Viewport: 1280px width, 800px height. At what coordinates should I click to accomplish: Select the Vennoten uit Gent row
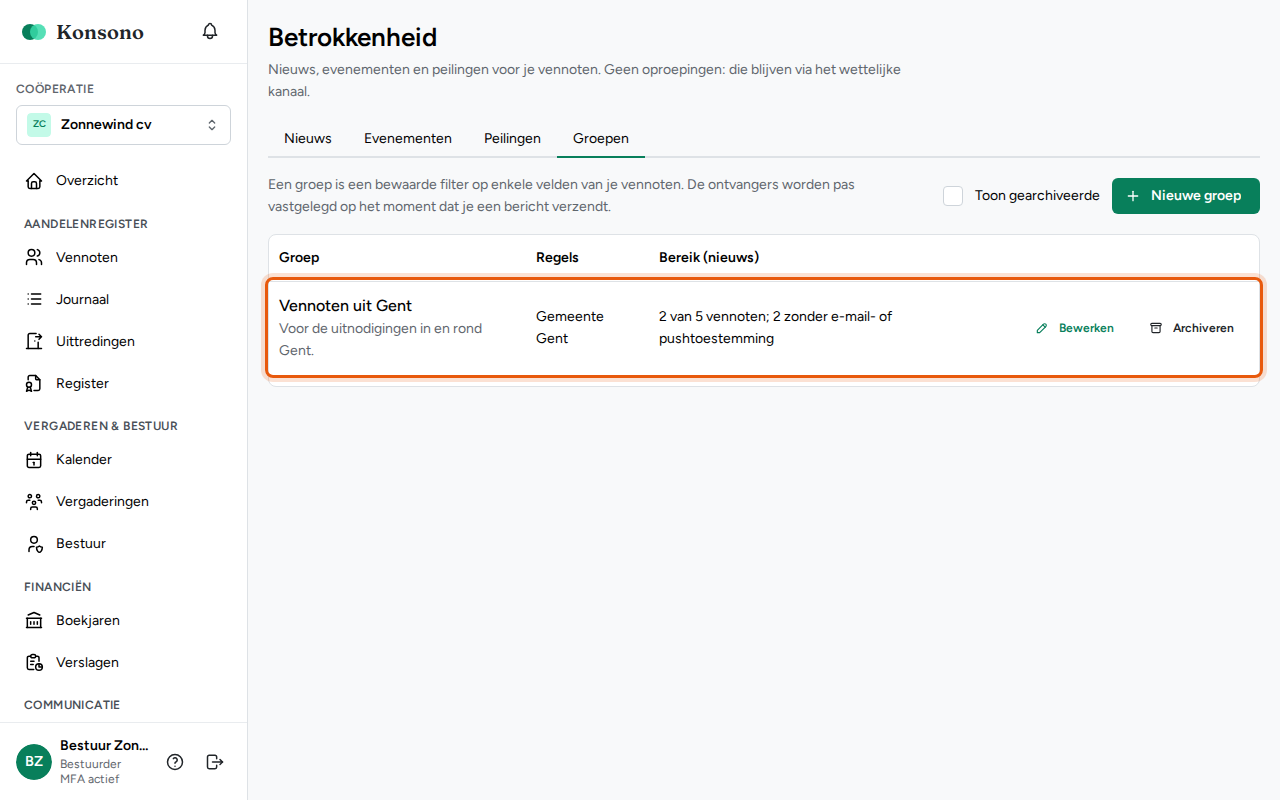pyautogui.click(x=764, y=328)
